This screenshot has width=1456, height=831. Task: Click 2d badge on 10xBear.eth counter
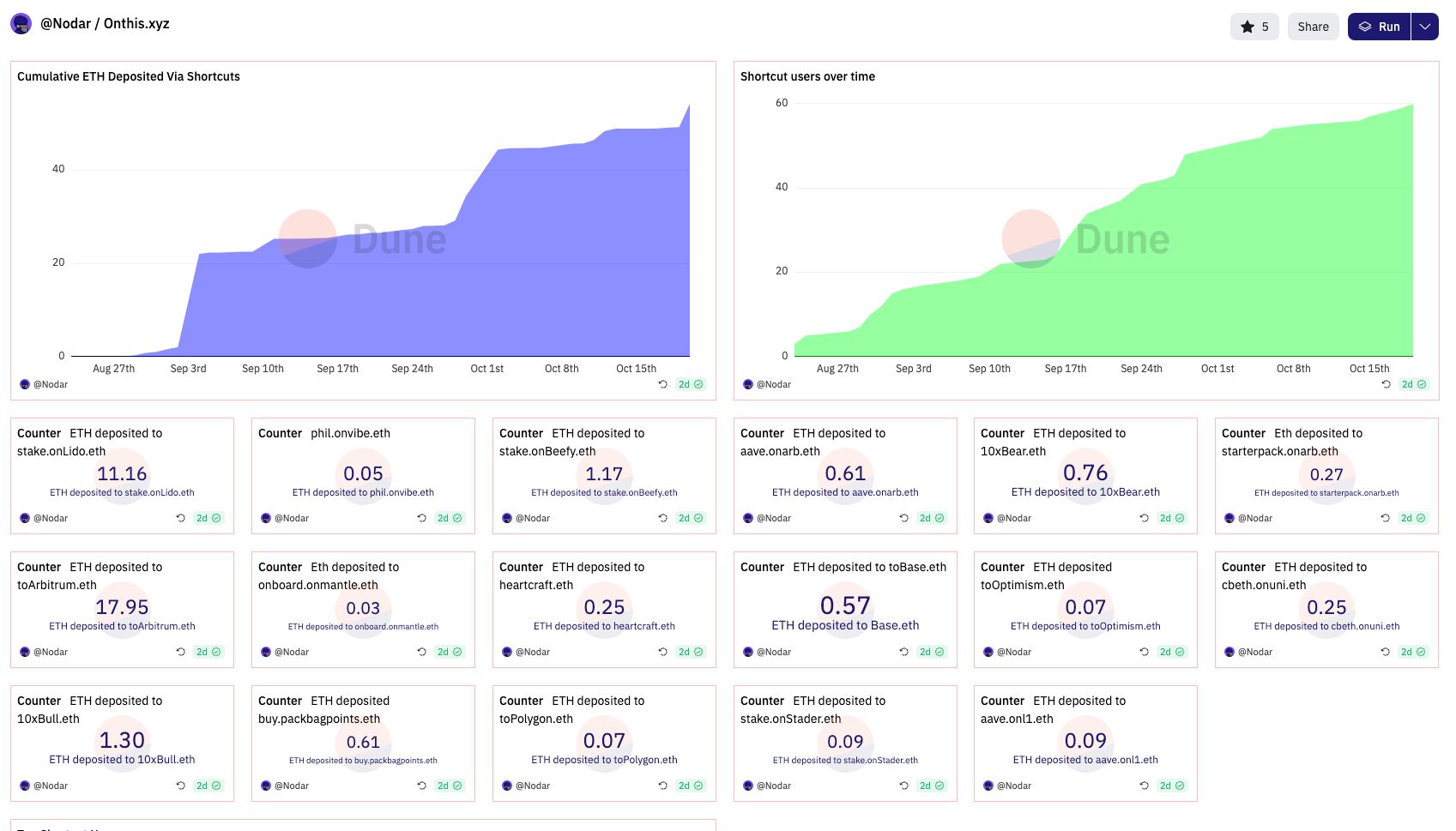coord(1172,518)
